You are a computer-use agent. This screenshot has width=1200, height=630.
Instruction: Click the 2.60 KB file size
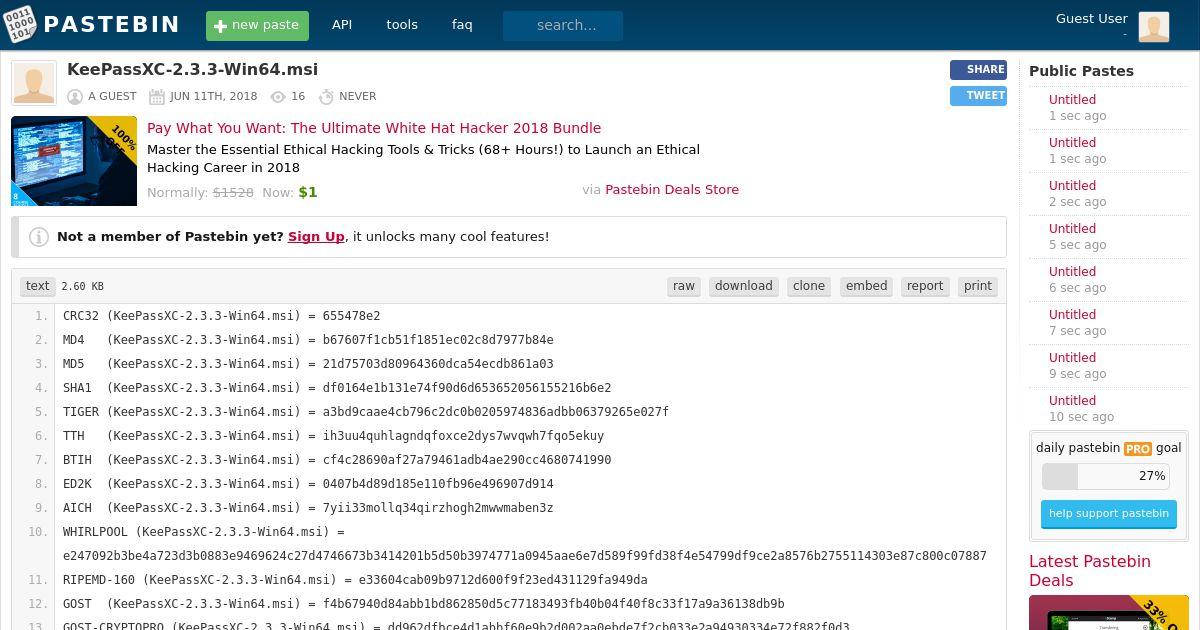tap(82, 287)
